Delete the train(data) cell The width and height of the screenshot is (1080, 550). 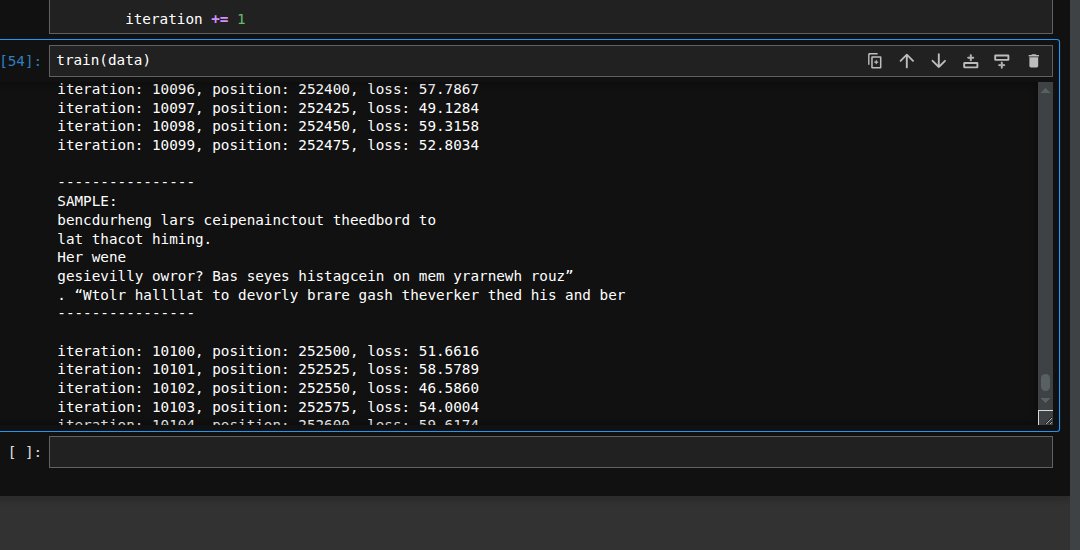(x=1033, y=61)
